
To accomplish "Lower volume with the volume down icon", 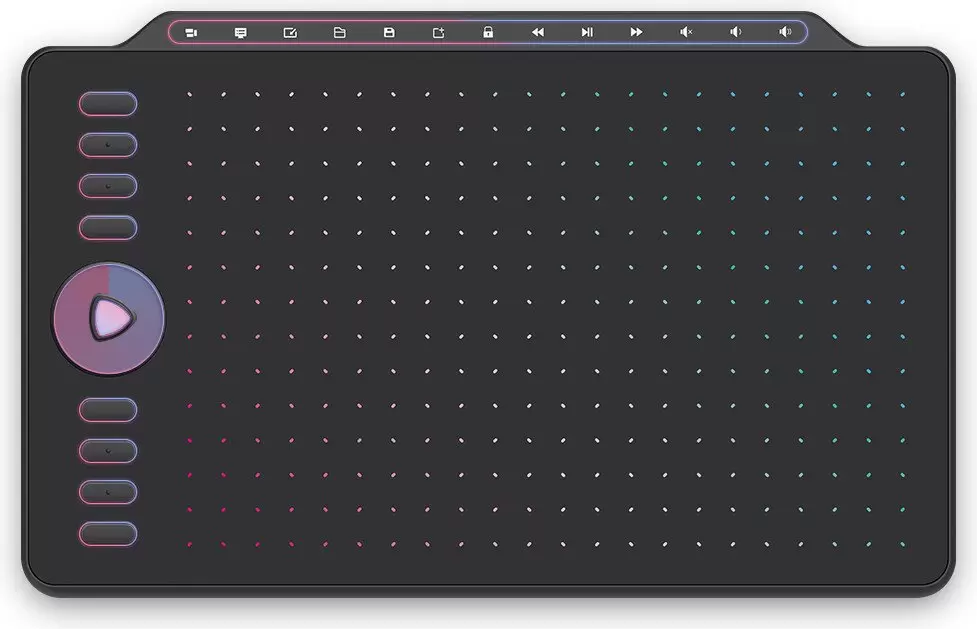I will [x=735, y=33].
